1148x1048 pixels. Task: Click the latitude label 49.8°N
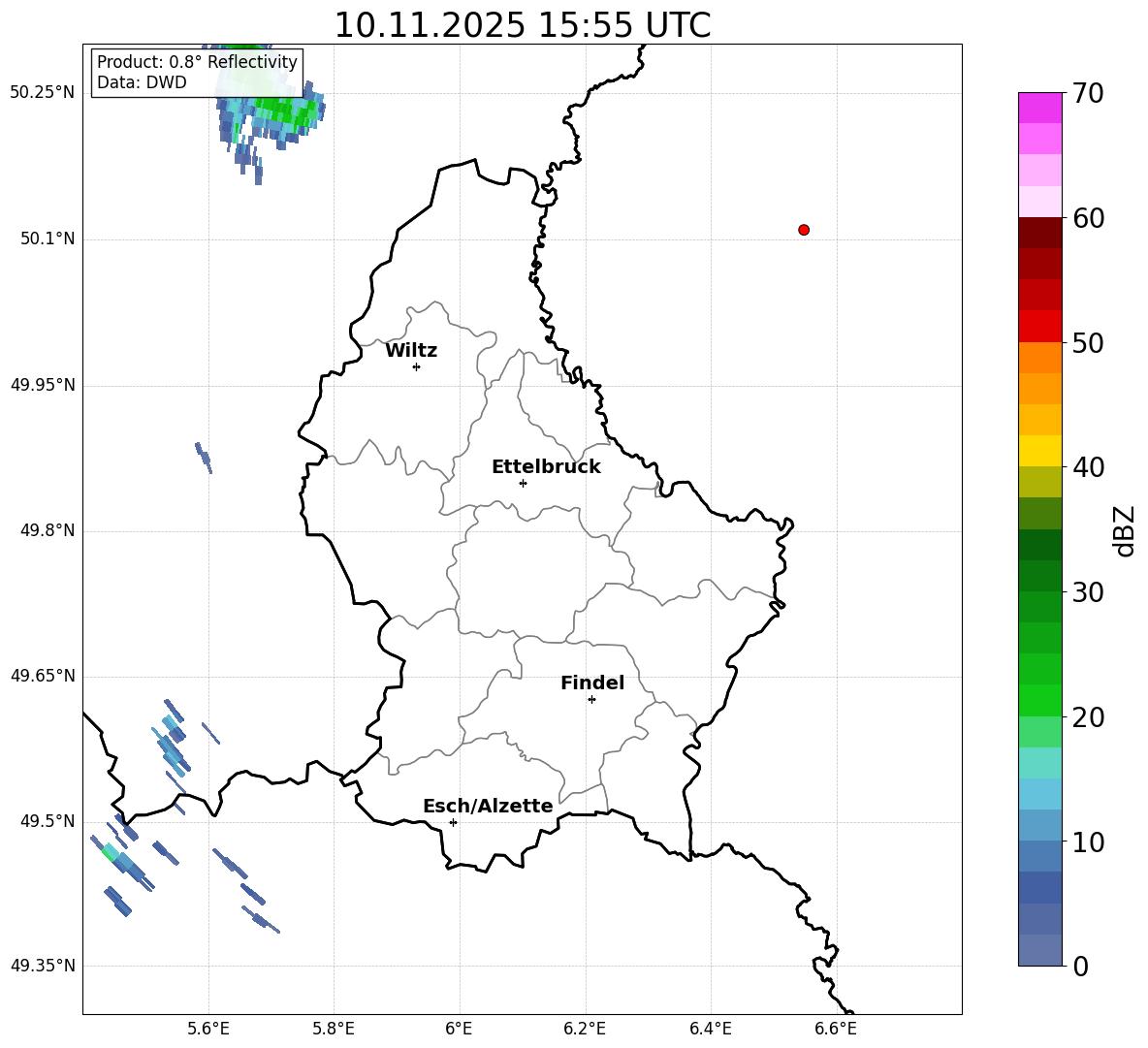click(48, 530)
